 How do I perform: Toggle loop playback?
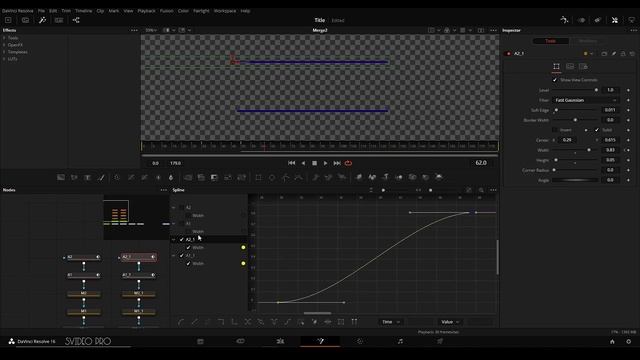[x=348, y=163]
